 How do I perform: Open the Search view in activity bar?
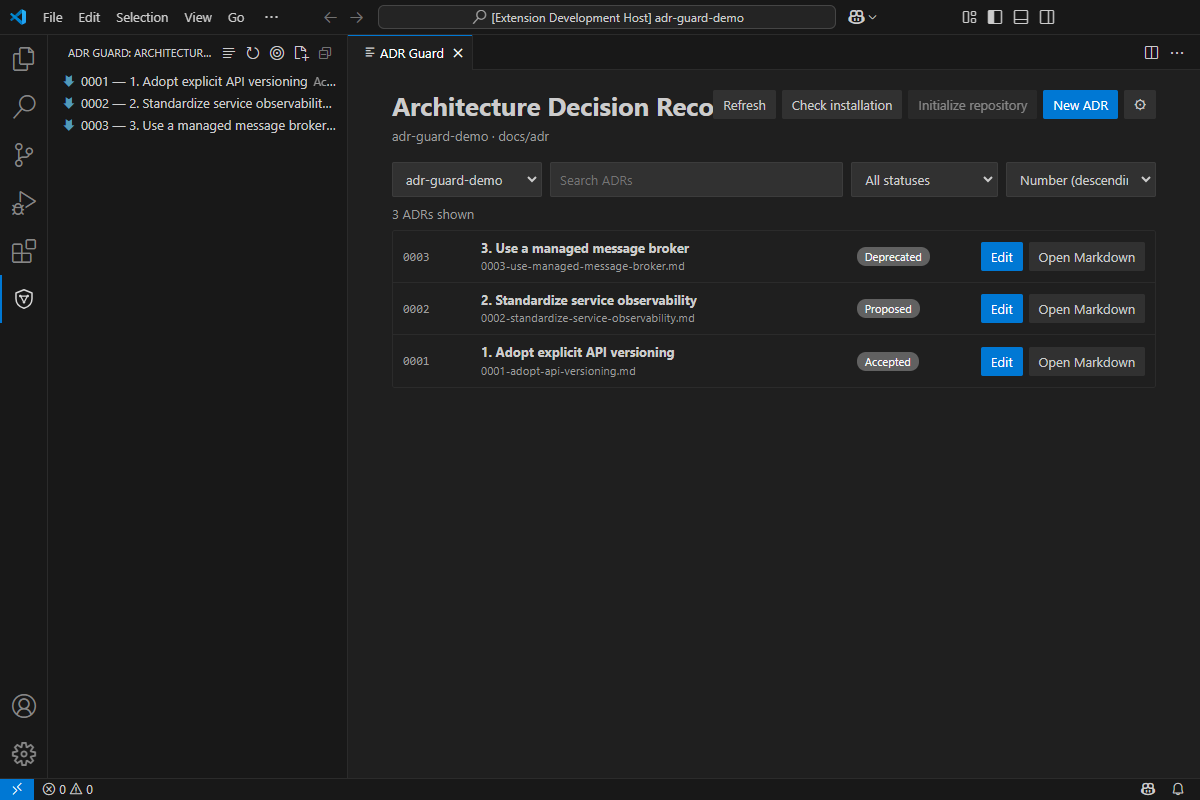tap(24, 107)
